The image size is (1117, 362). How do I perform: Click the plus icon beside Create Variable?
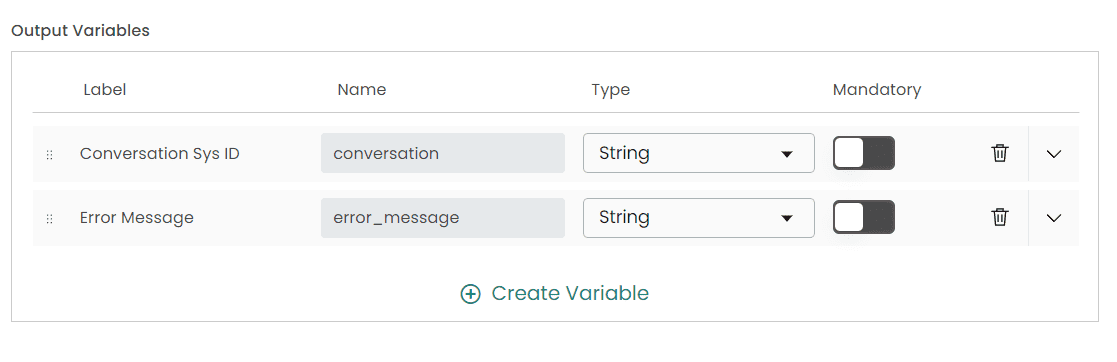point(470,294)
